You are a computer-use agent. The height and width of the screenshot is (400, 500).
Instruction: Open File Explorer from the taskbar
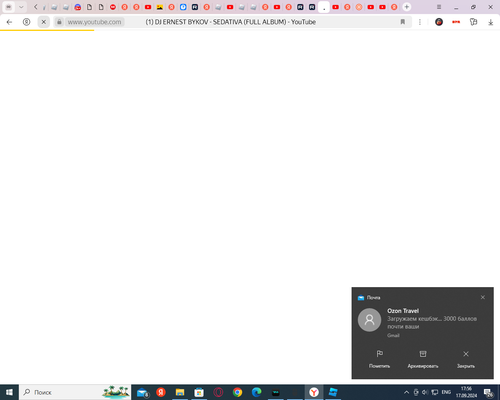180,392
